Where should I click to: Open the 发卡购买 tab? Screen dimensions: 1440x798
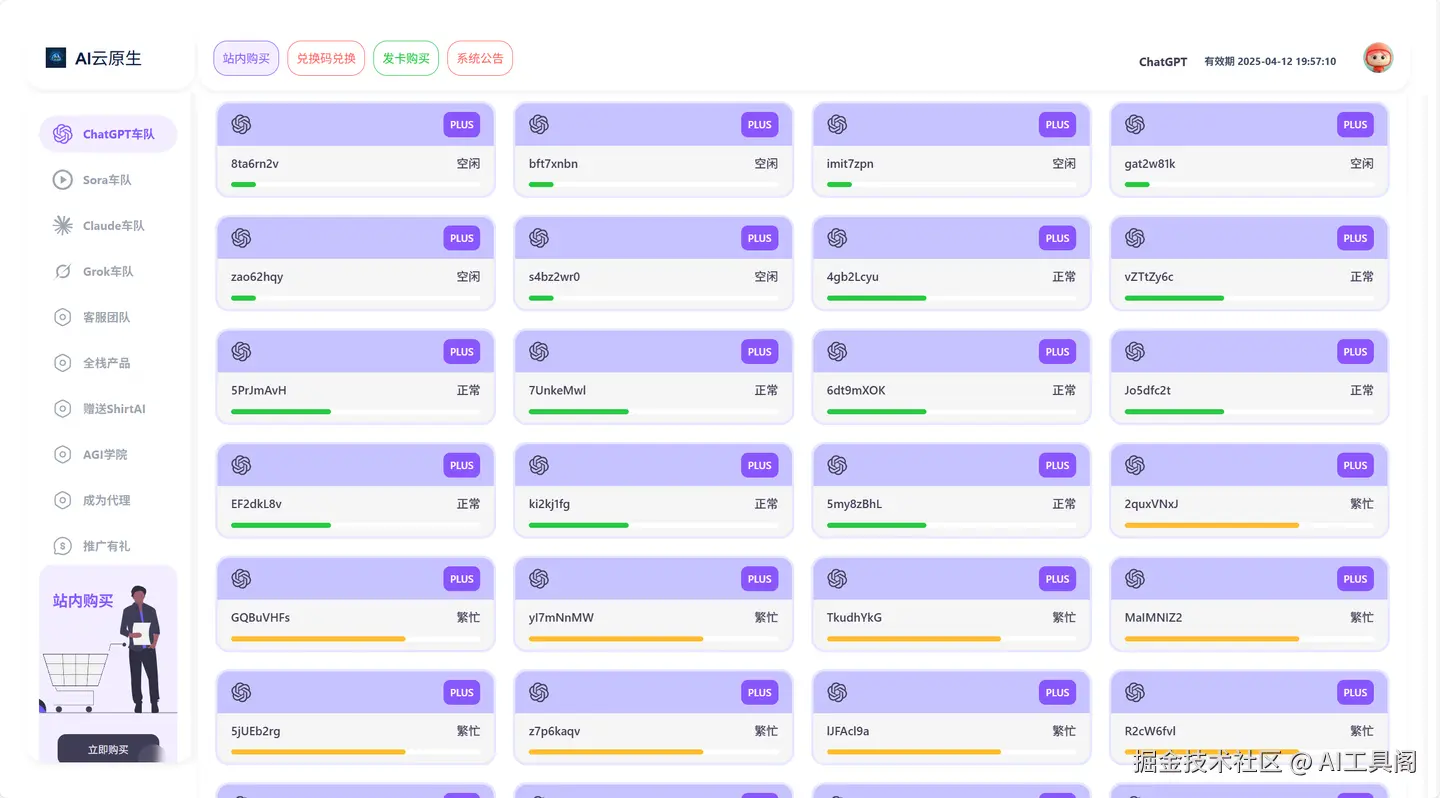pos(406,58)
